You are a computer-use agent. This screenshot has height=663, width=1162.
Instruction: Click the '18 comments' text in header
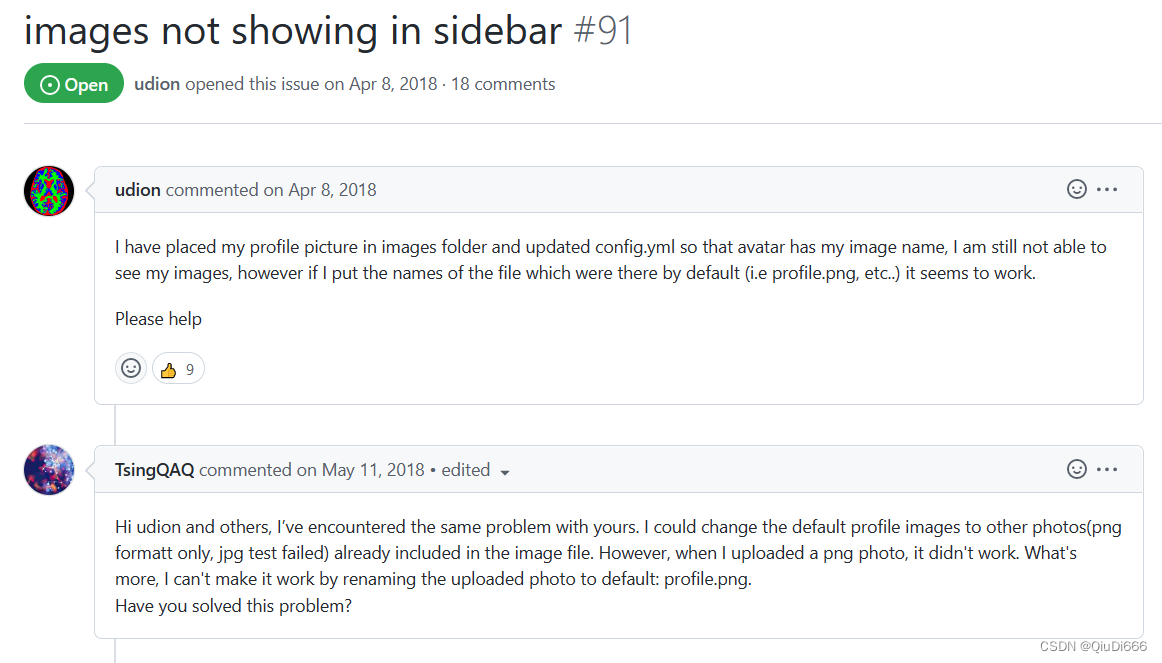pyautogui.click(x=503, y=84)
